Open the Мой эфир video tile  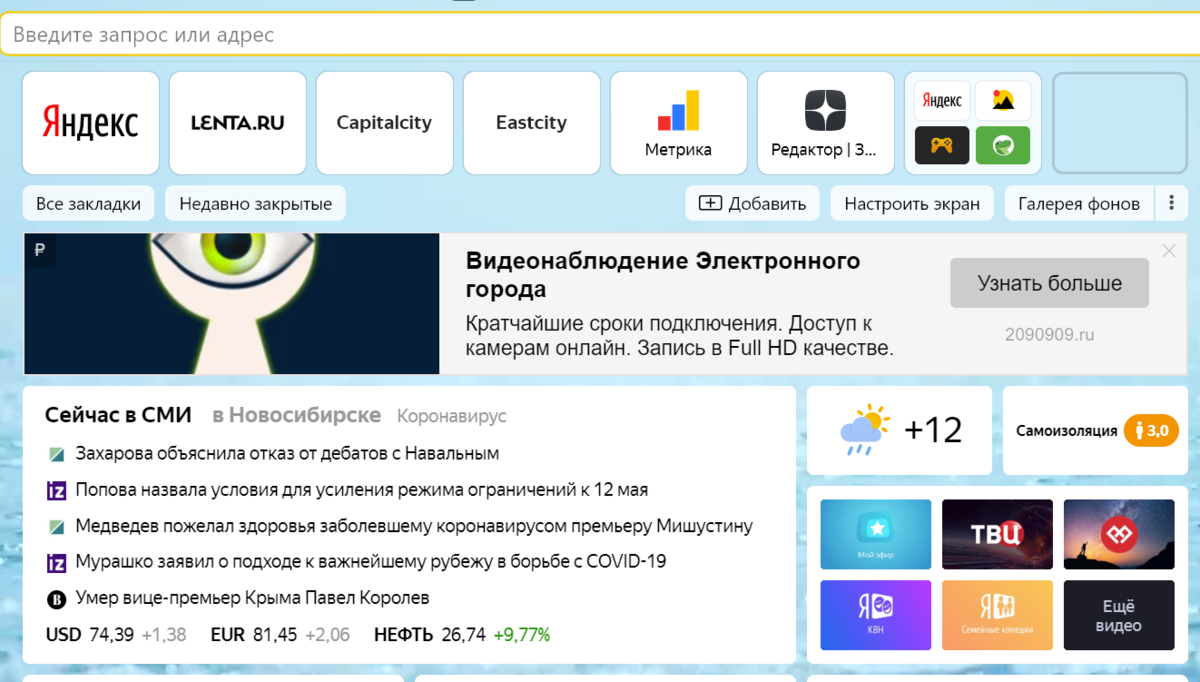875,534
